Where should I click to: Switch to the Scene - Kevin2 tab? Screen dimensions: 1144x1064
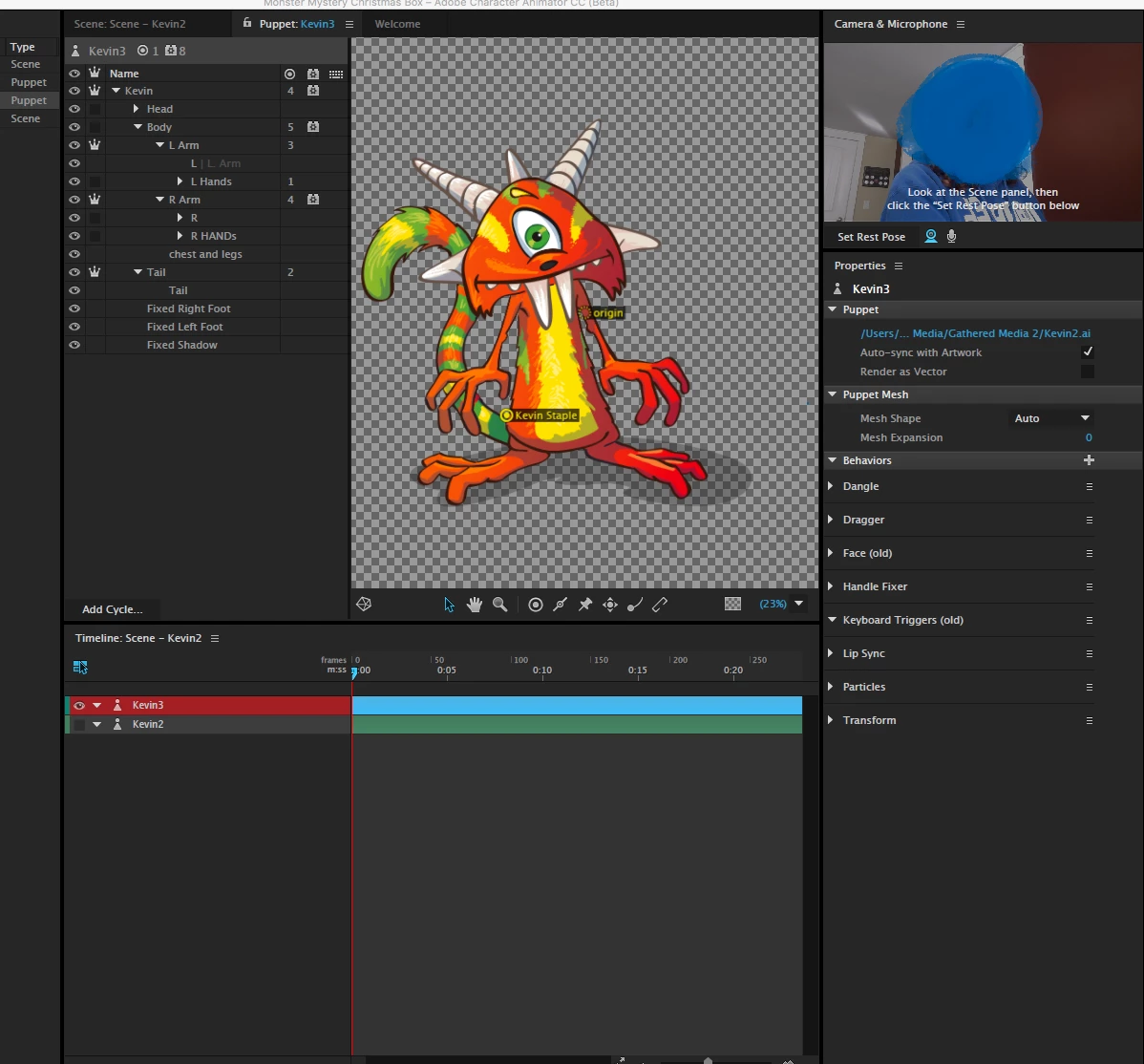click(x=130, y=24)
